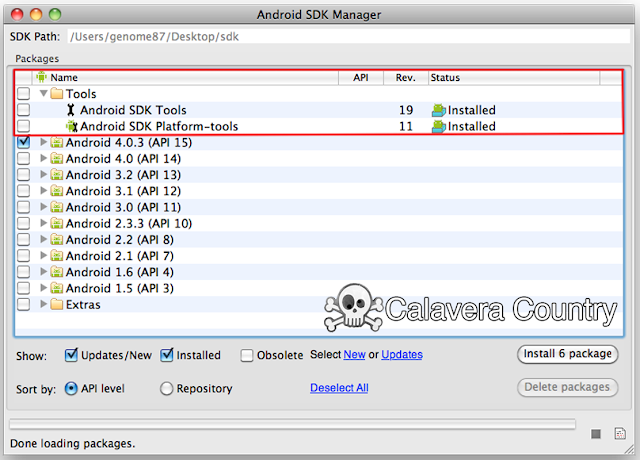Click the Status column header
640x460 pixels.
[x=514, y=77]
